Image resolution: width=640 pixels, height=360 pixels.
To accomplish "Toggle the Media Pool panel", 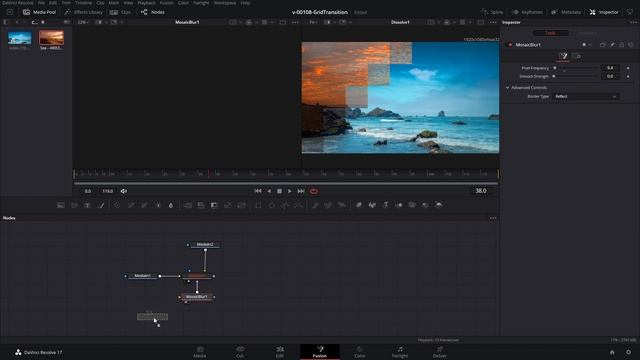I will 39,12.
